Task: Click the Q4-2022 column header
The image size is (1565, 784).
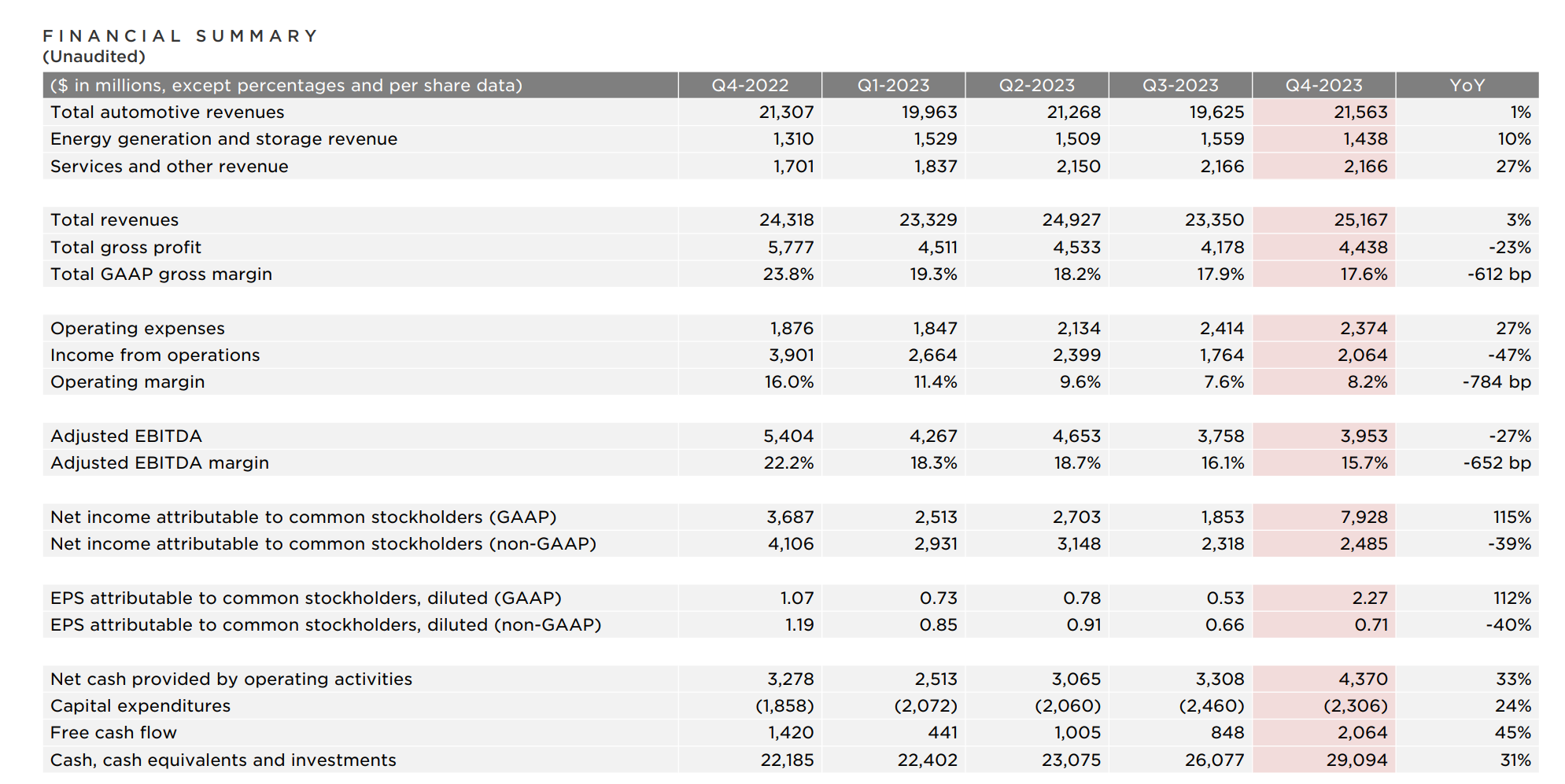Action: pos(749,85)
